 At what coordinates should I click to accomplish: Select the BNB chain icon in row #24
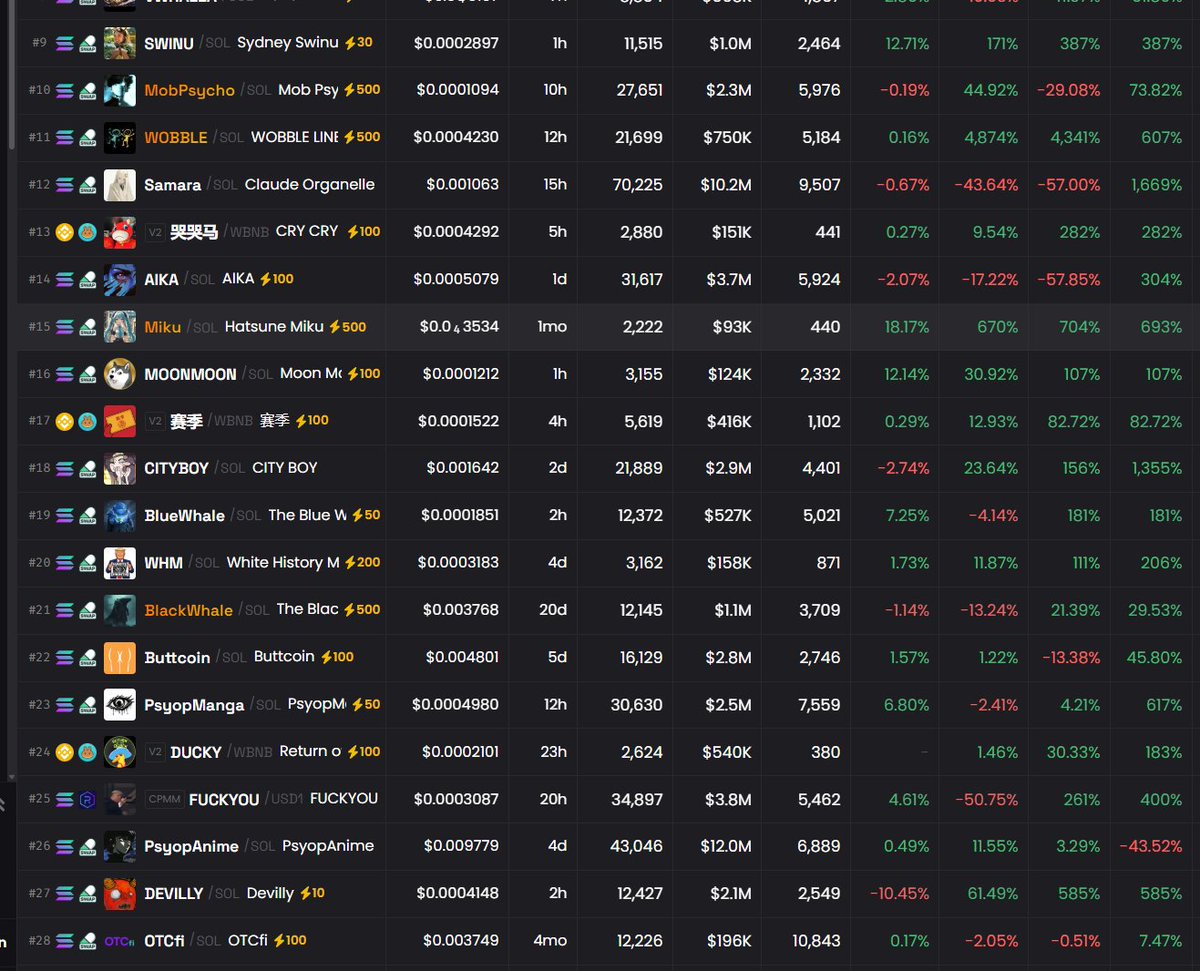pos(65,752)
